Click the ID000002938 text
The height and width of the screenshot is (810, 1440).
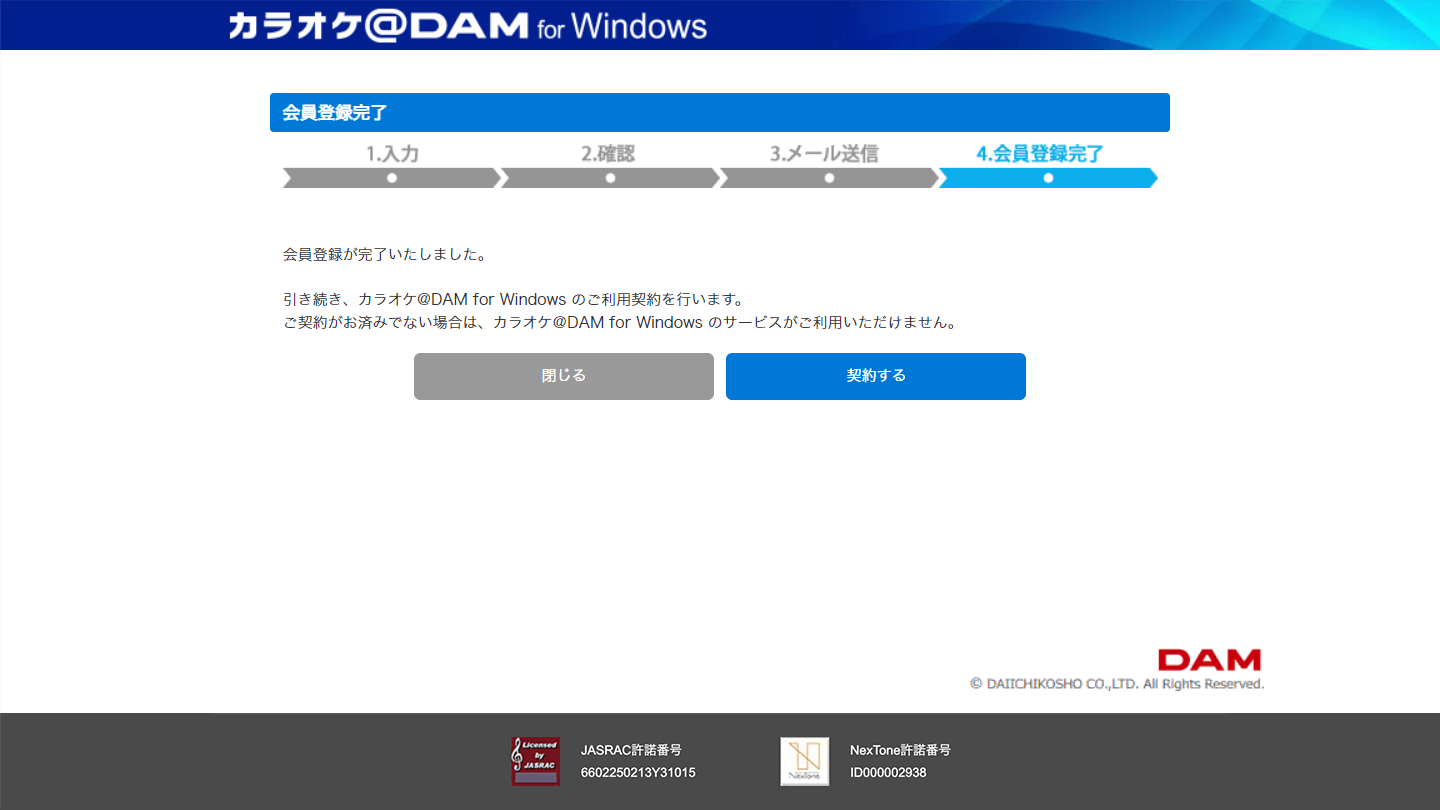click(888, 773)
